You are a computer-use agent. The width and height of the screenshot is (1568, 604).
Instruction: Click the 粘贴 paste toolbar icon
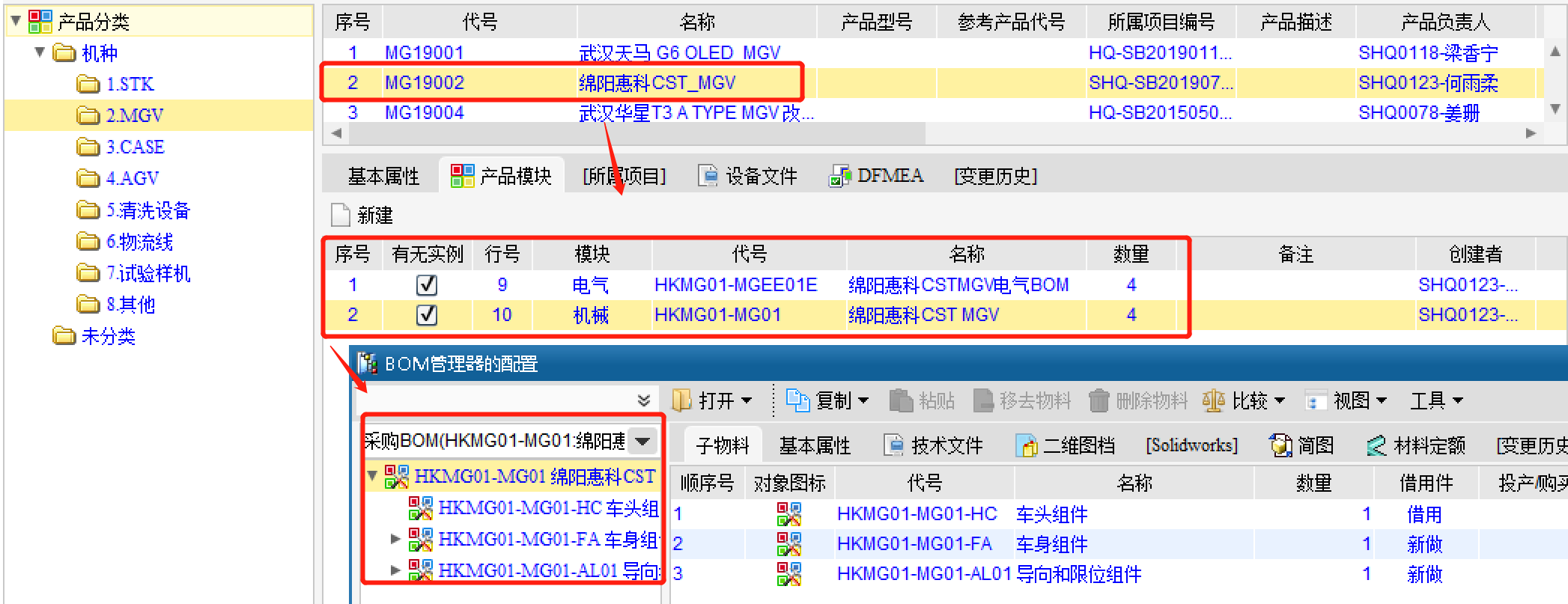point(901,400)
